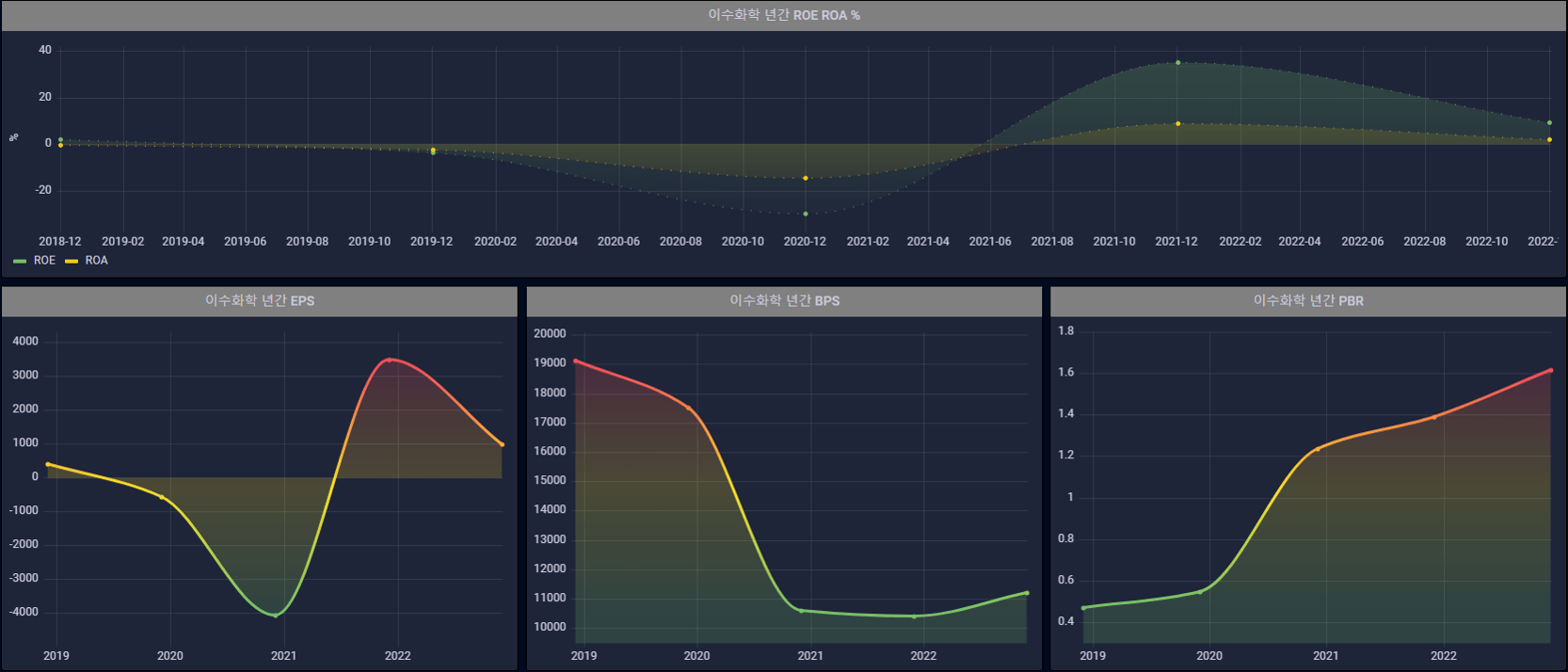The width and height of the screenshot is (1568, 672).
Task: Click the 20000 y-axis label in BPS chart
Action: pyautogui.click(x=550, y=334)
